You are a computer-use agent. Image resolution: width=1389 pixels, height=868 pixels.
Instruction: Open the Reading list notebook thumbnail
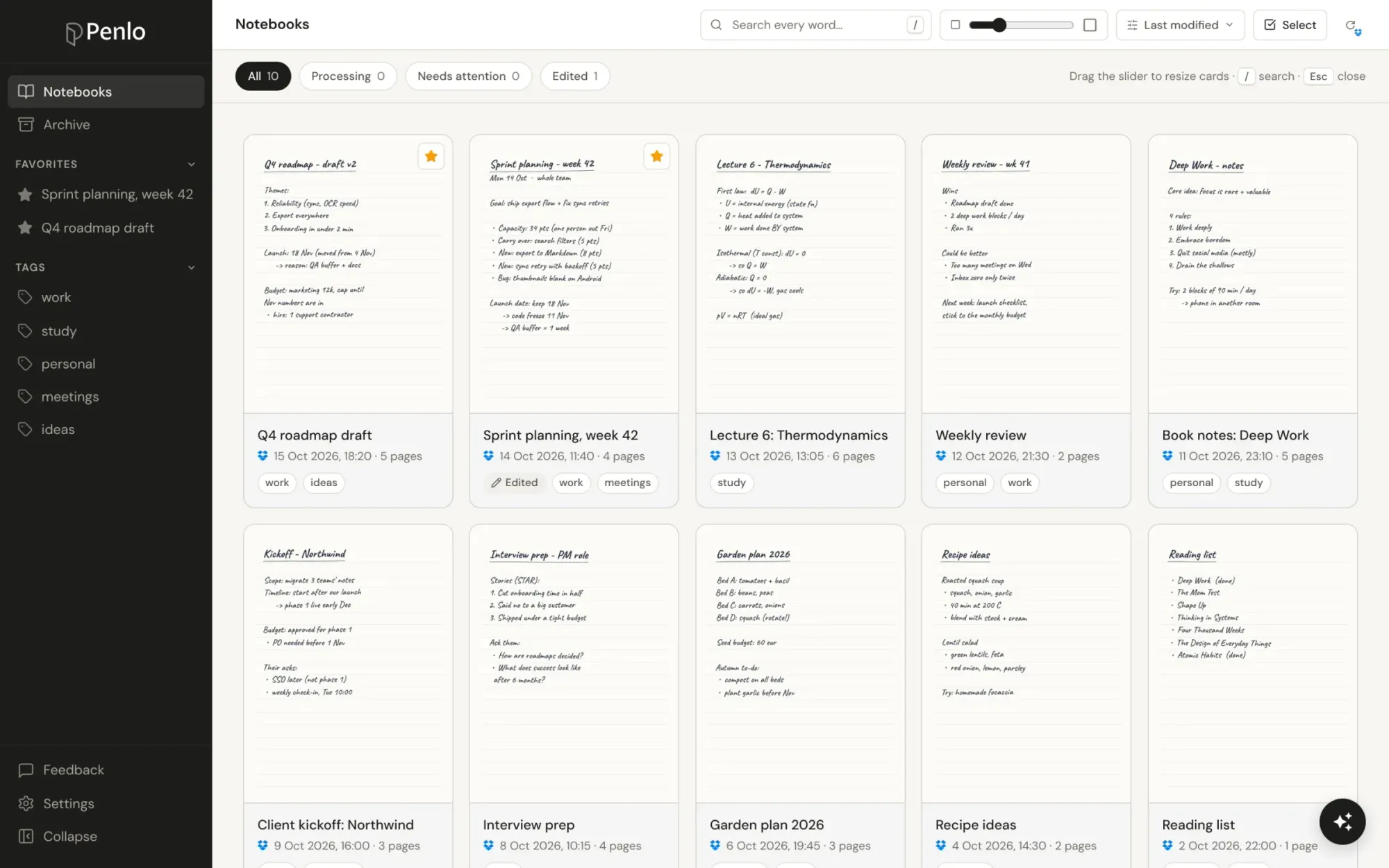click(1252, 664)
